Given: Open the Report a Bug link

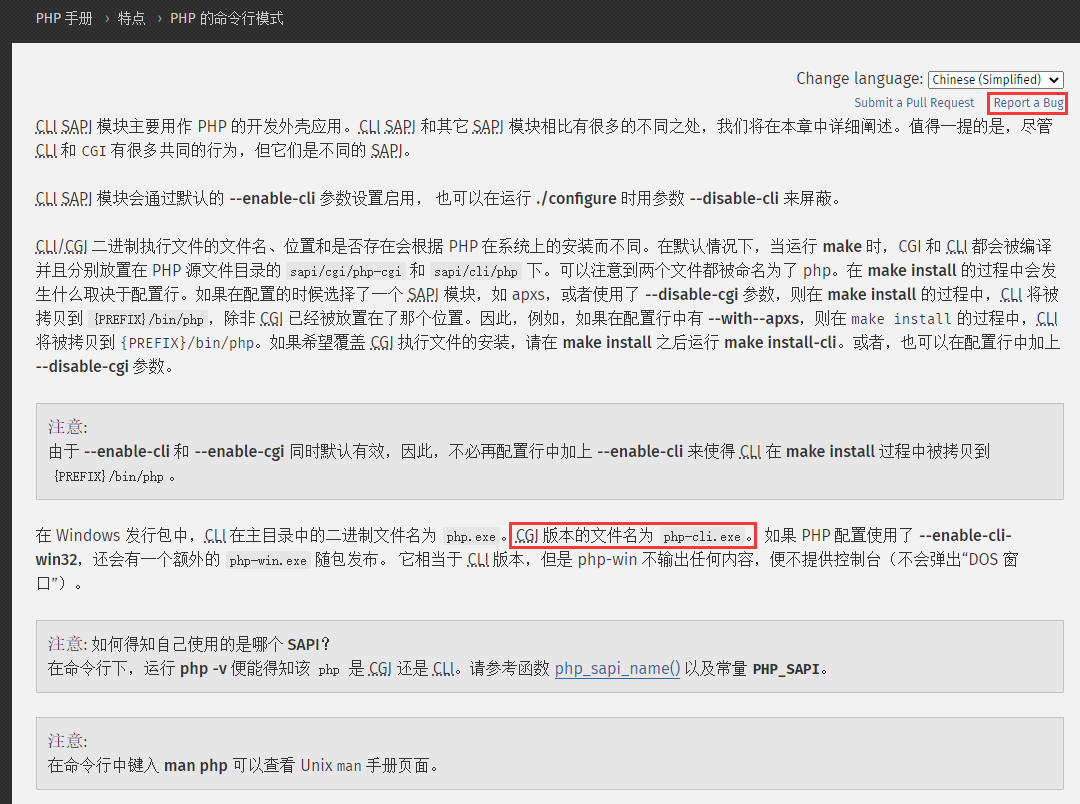Looking at the screenshot, I should tap(1027, 103).
